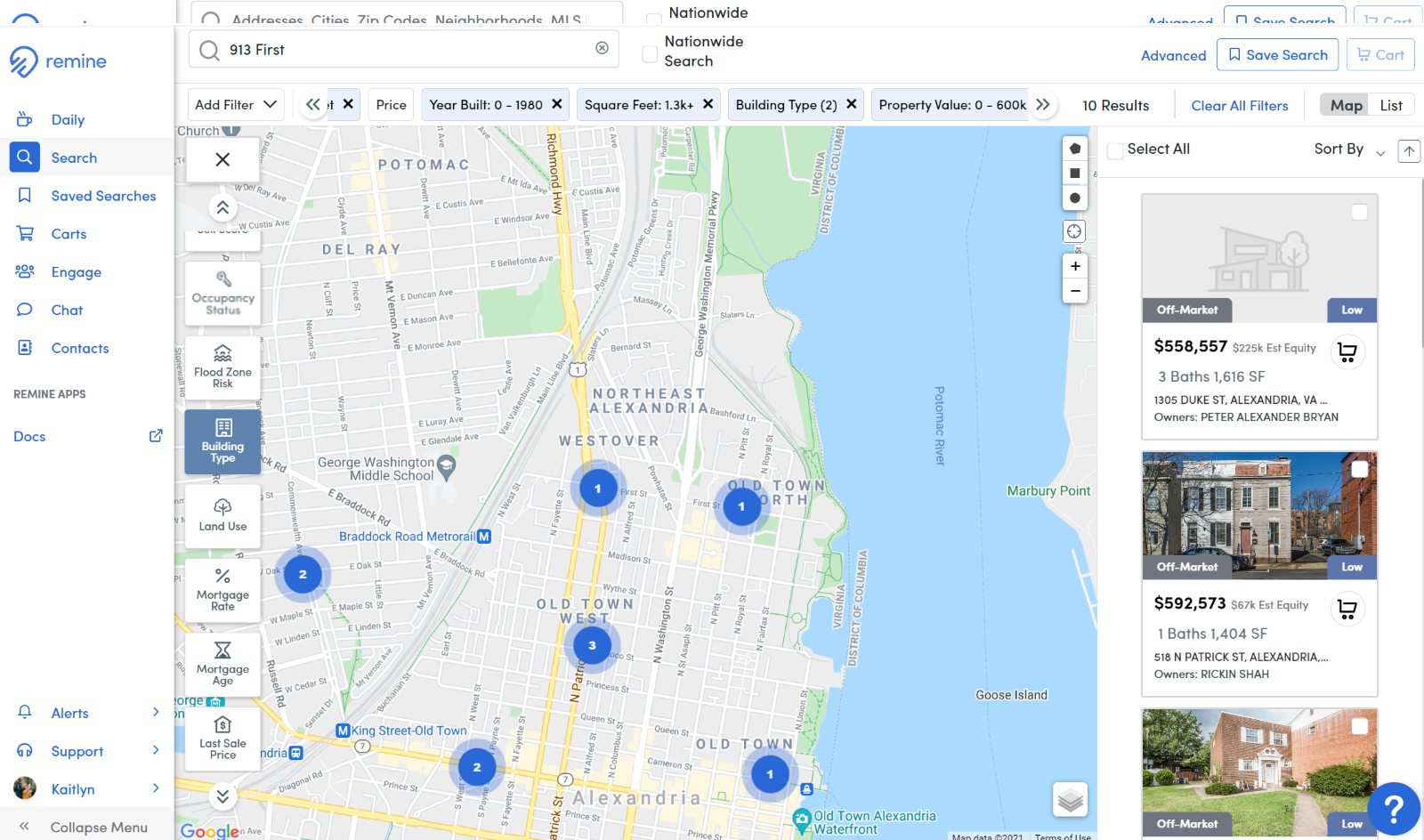Click the cluster of 3 near Old Town West
This screenshot has height=840, width=1424.
(592, 645)
